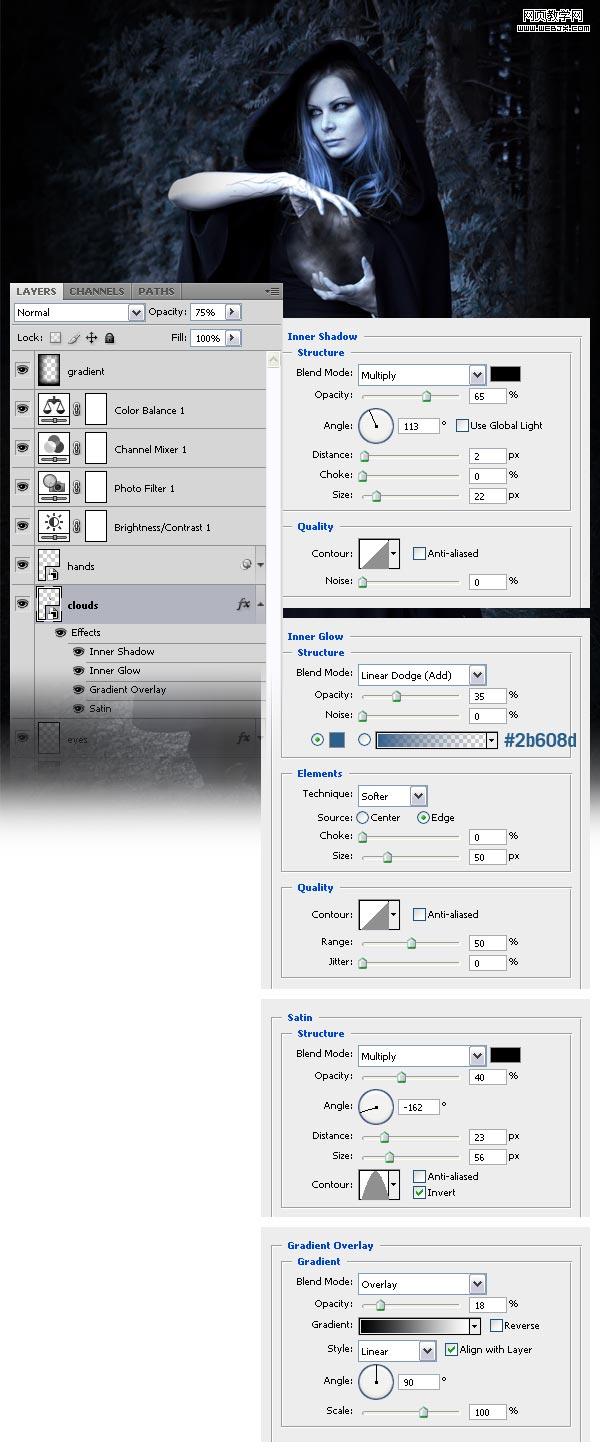This screenshot has width=600, height=1450.
Task: Click the link icon on Photo Filter 1
Action: [77, 488]
